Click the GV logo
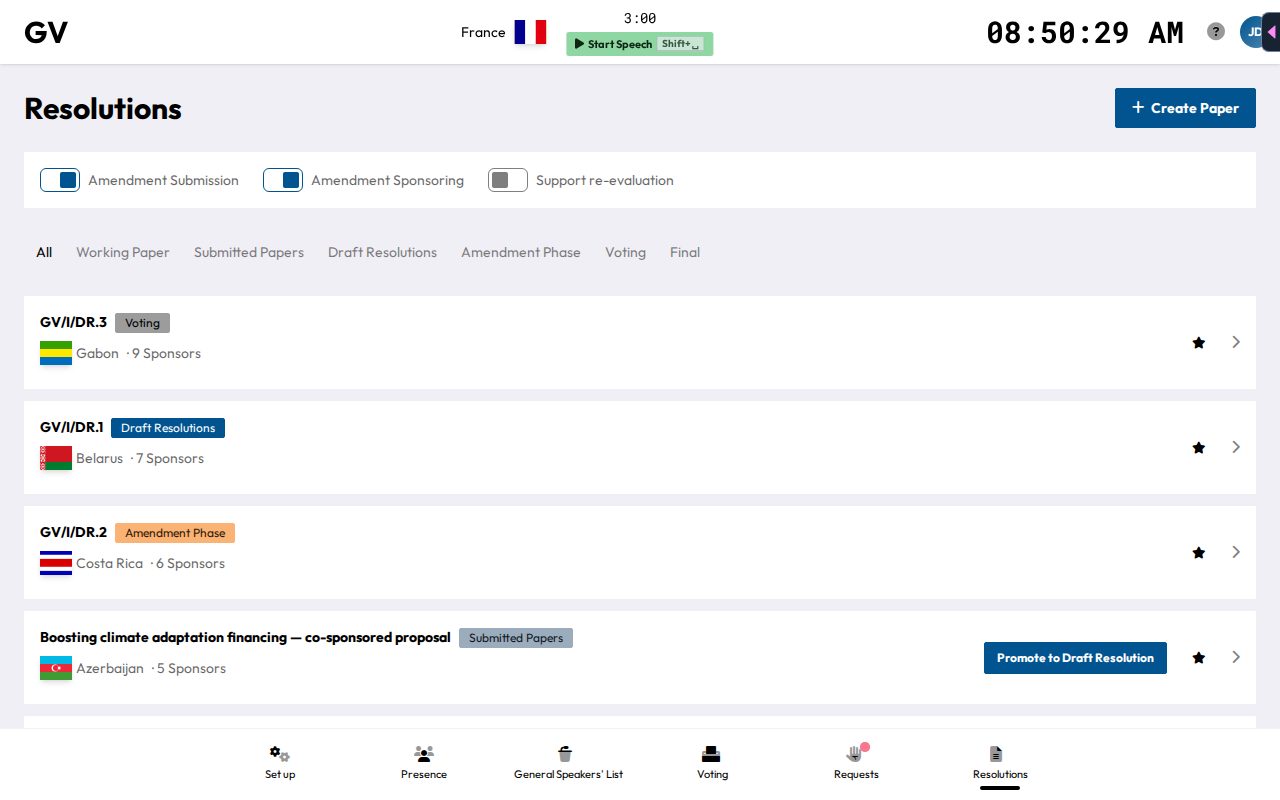This screenshot has width=1280, height=800. click(46, 32)
